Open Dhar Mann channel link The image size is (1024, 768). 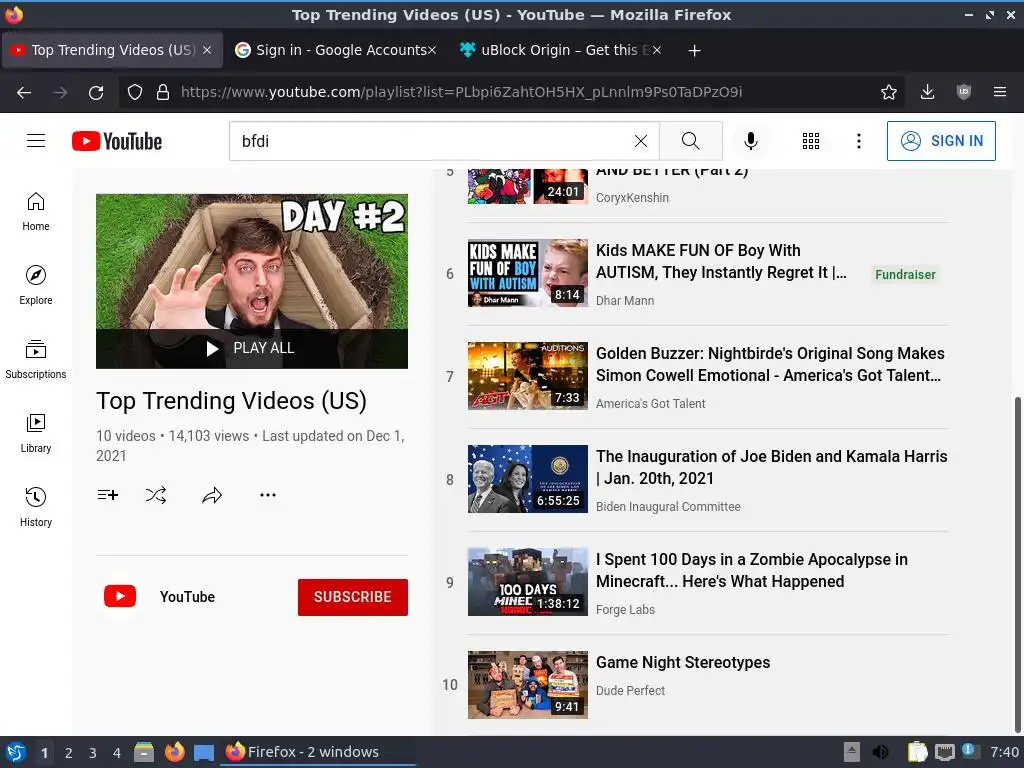coord(625,300)
